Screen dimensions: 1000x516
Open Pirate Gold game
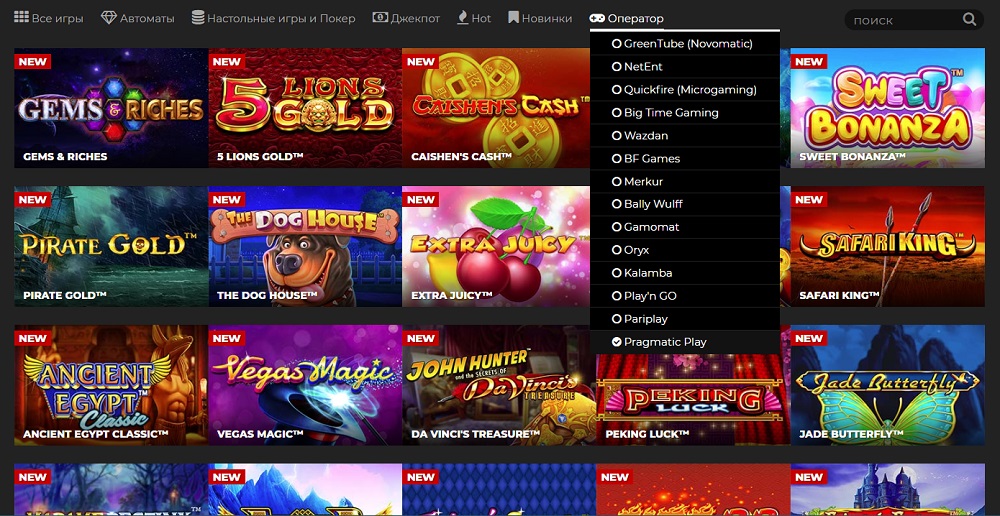pos(111,246)
